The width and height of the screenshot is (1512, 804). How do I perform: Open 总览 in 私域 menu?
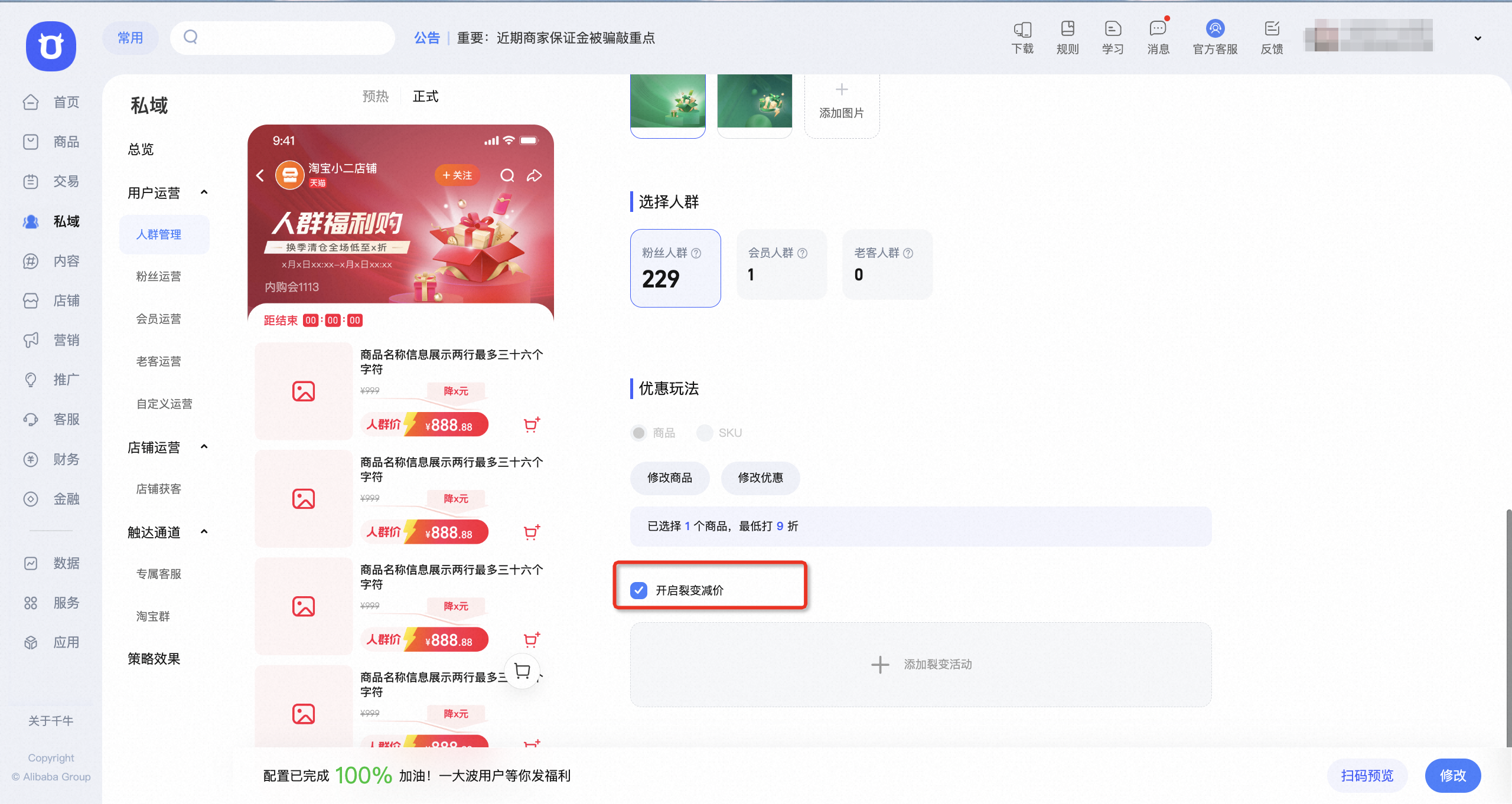tap(141, 149)
